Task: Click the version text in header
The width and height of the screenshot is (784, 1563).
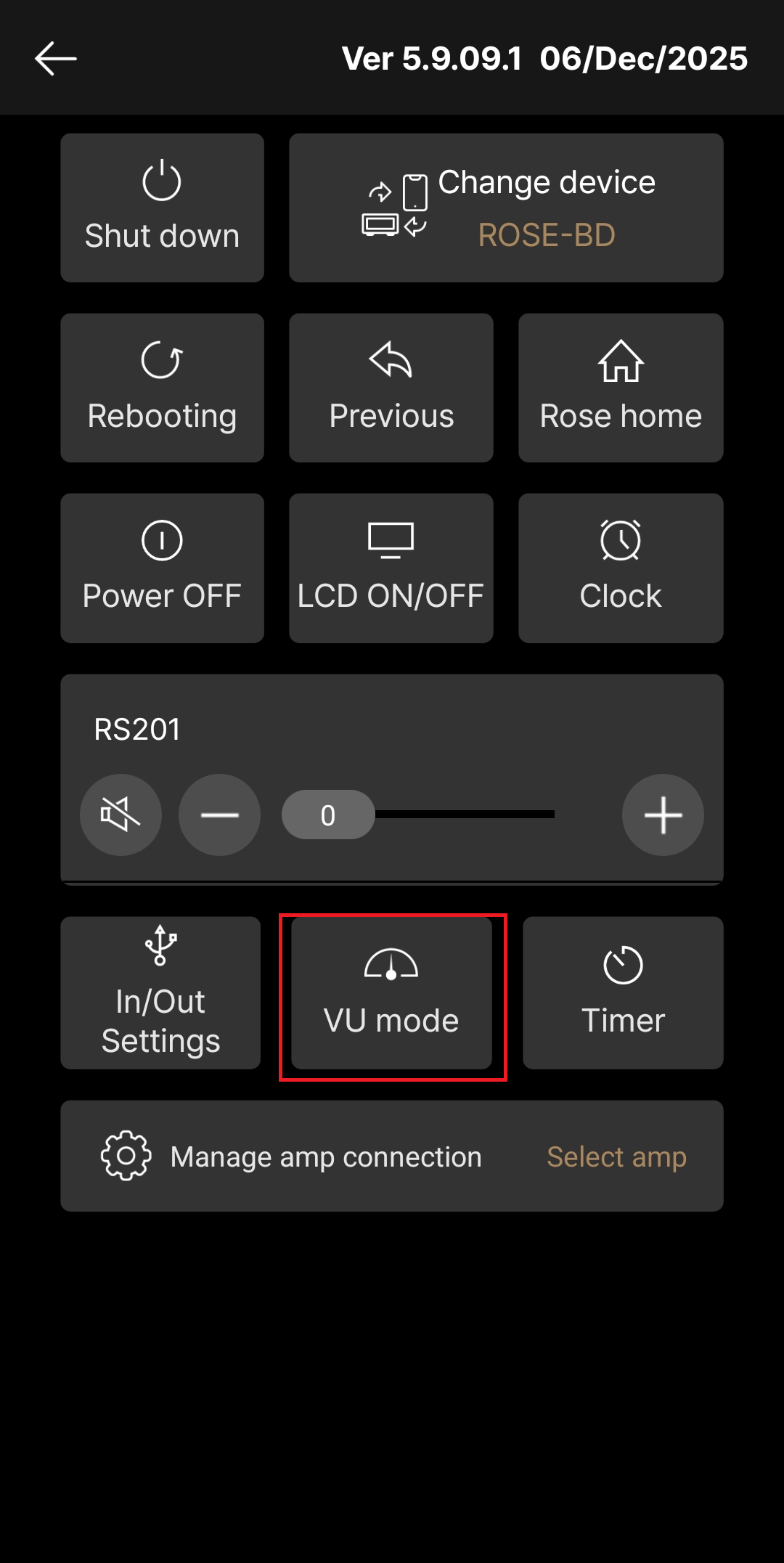Action: click(x=544, y=58)
